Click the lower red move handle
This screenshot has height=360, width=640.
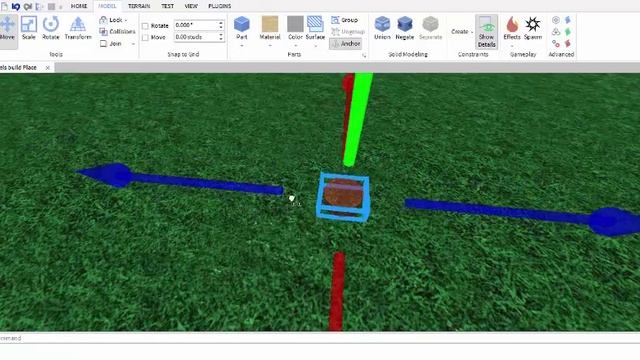[x=337, y=291]
